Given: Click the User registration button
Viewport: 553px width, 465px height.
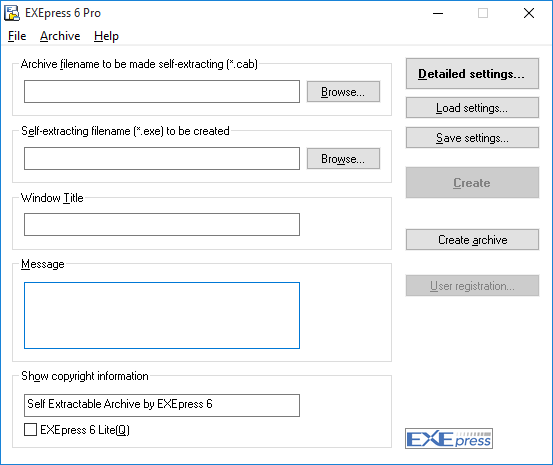Looking at the screenshot, I should [x=472, y=285].
